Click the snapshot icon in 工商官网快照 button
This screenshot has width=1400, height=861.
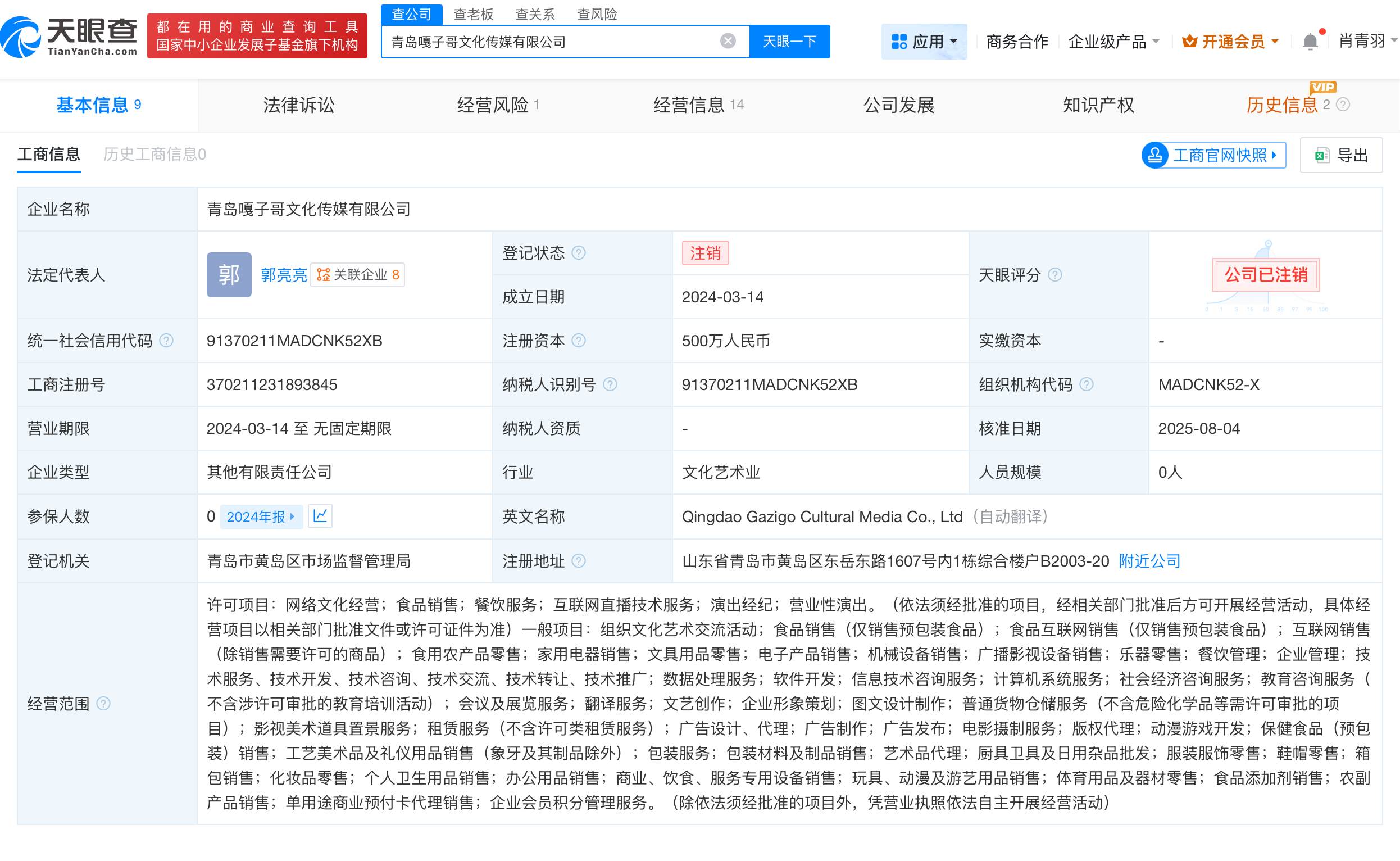[x=1155, y=155]
